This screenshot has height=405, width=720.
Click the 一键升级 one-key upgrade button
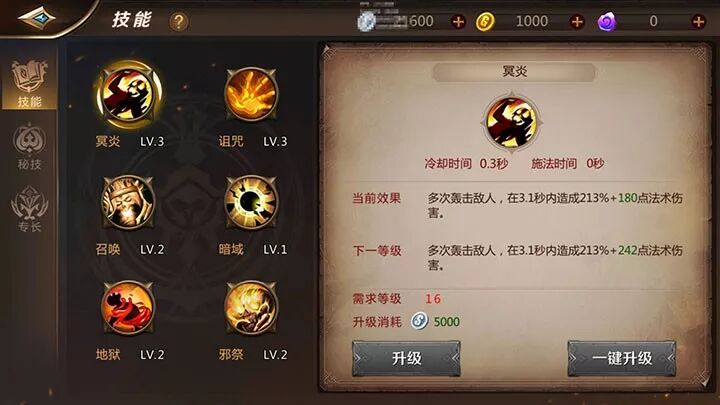point(622,358)
